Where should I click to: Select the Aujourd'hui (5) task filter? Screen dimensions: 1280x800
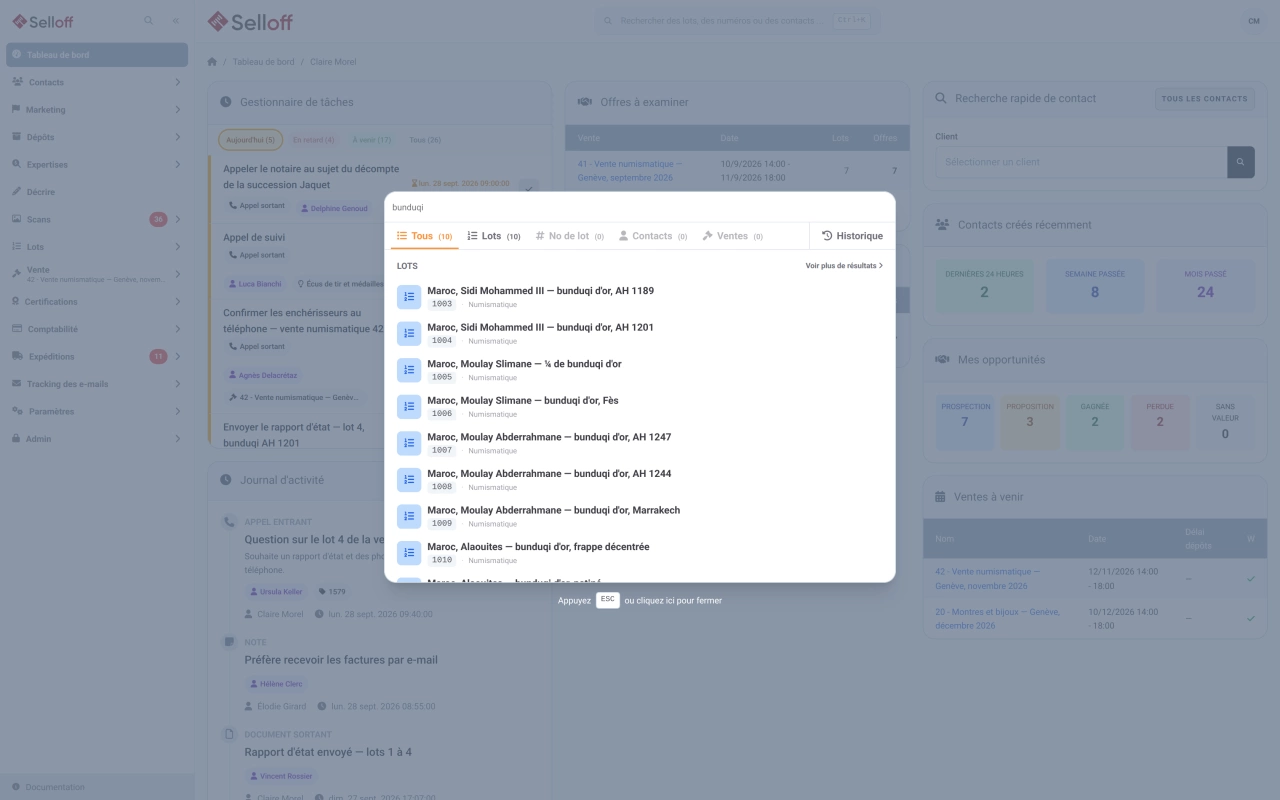(250, 140)
